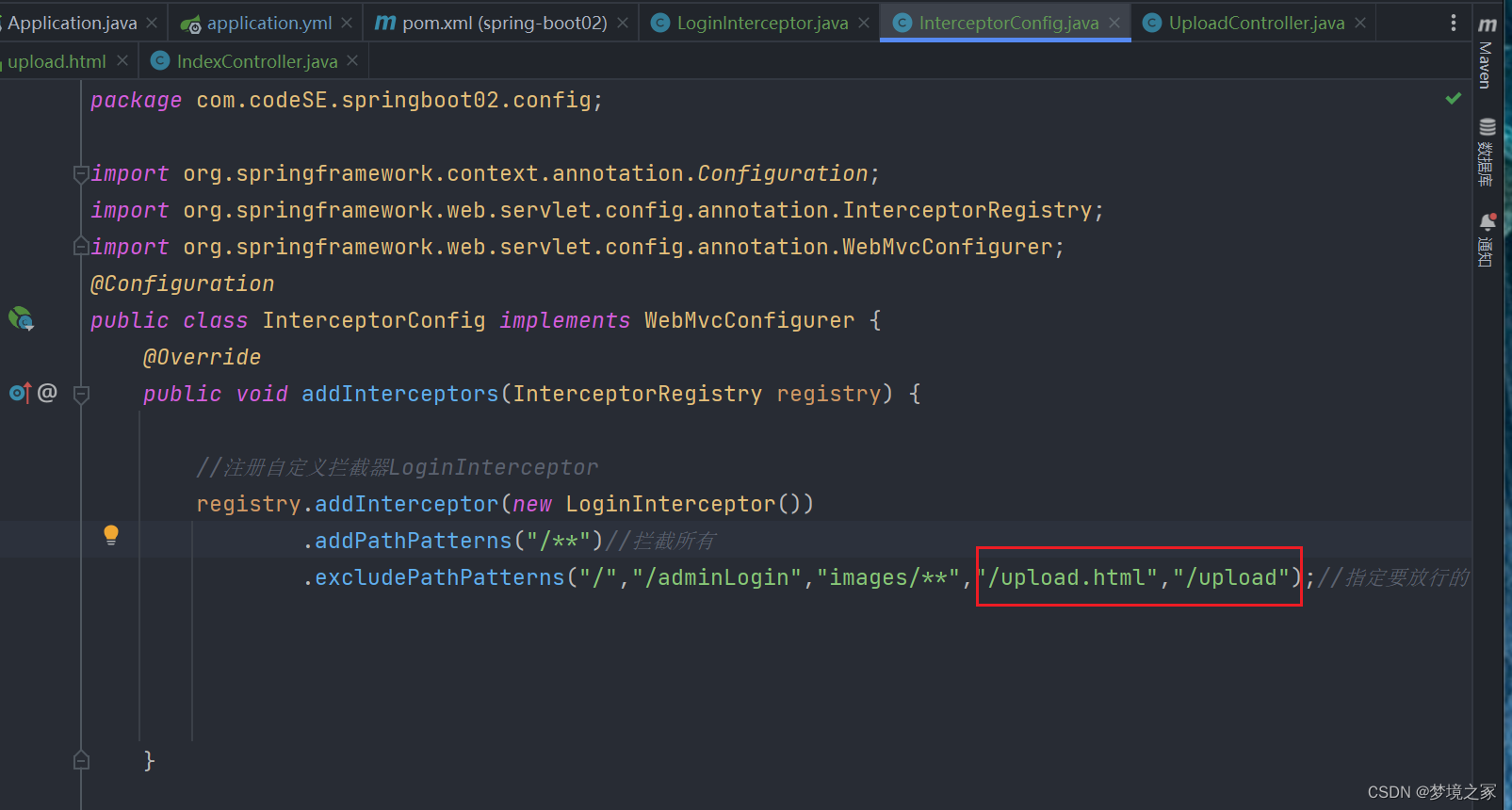Click the fold-end marker at the closing brace
Screen dimensions: 1512x810
click(81, 760)
